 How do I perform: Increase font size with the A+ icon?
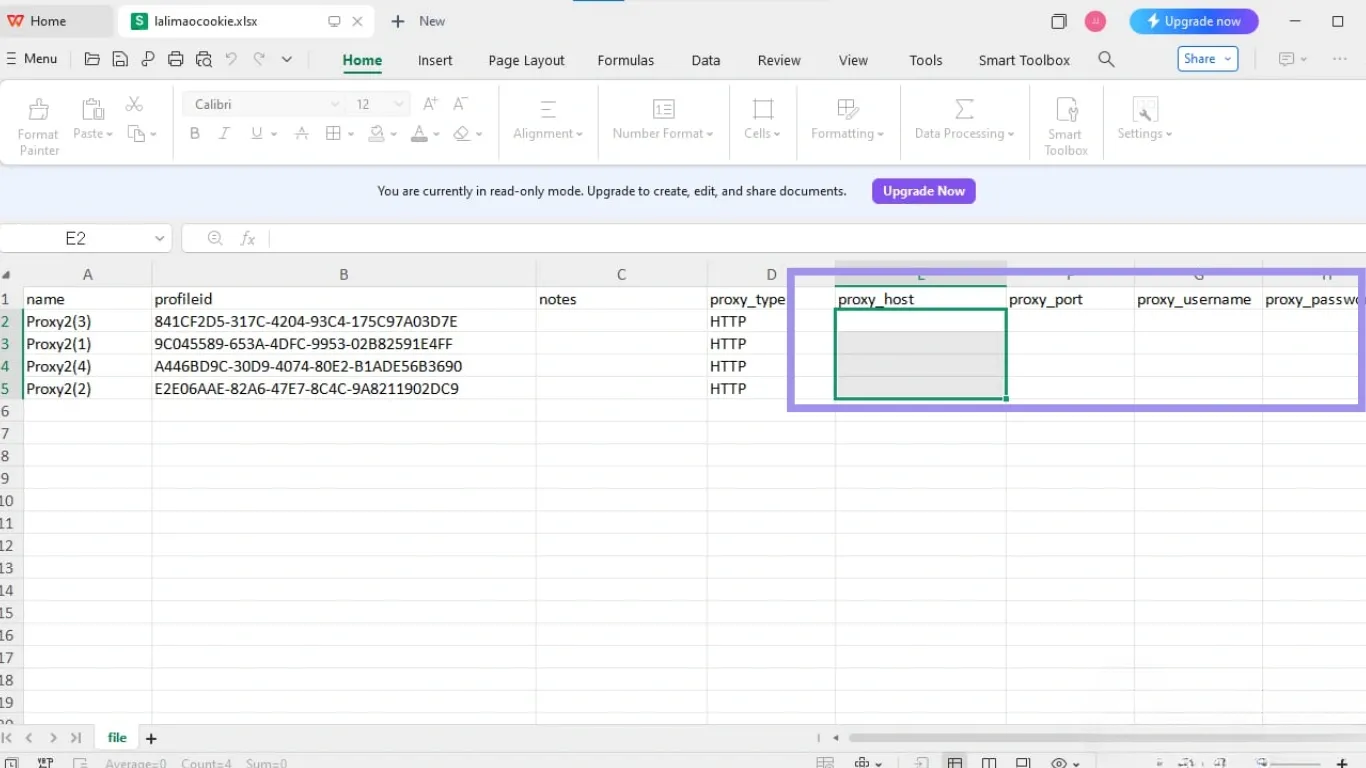[x=429, y=103]
